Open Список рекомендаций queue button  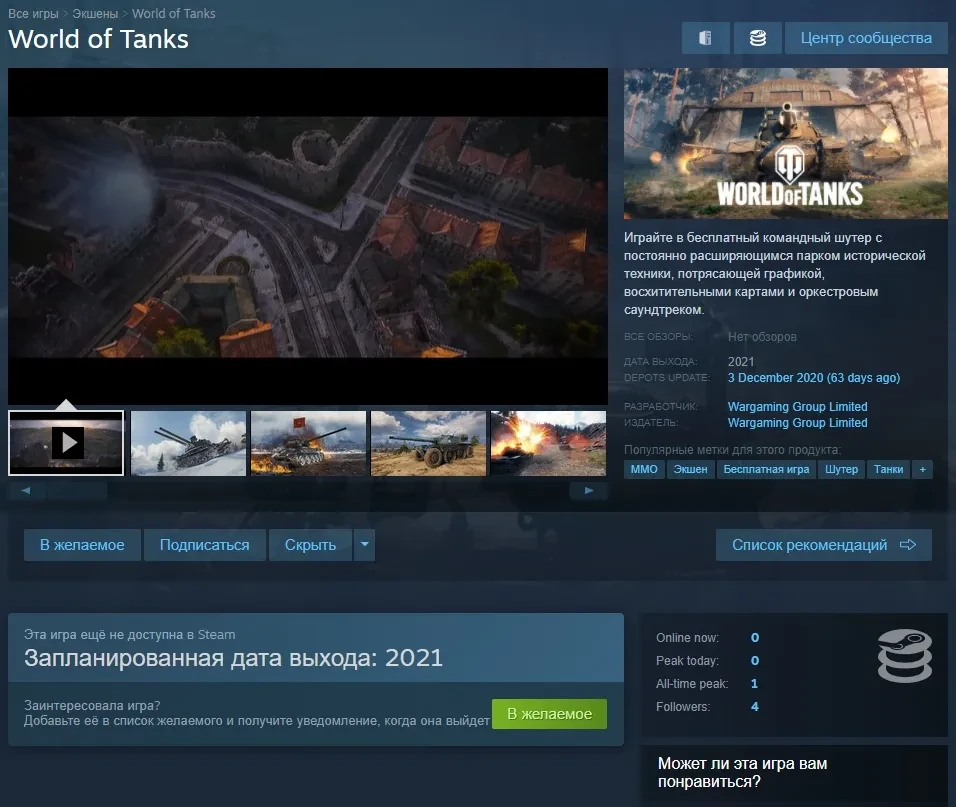823,545
